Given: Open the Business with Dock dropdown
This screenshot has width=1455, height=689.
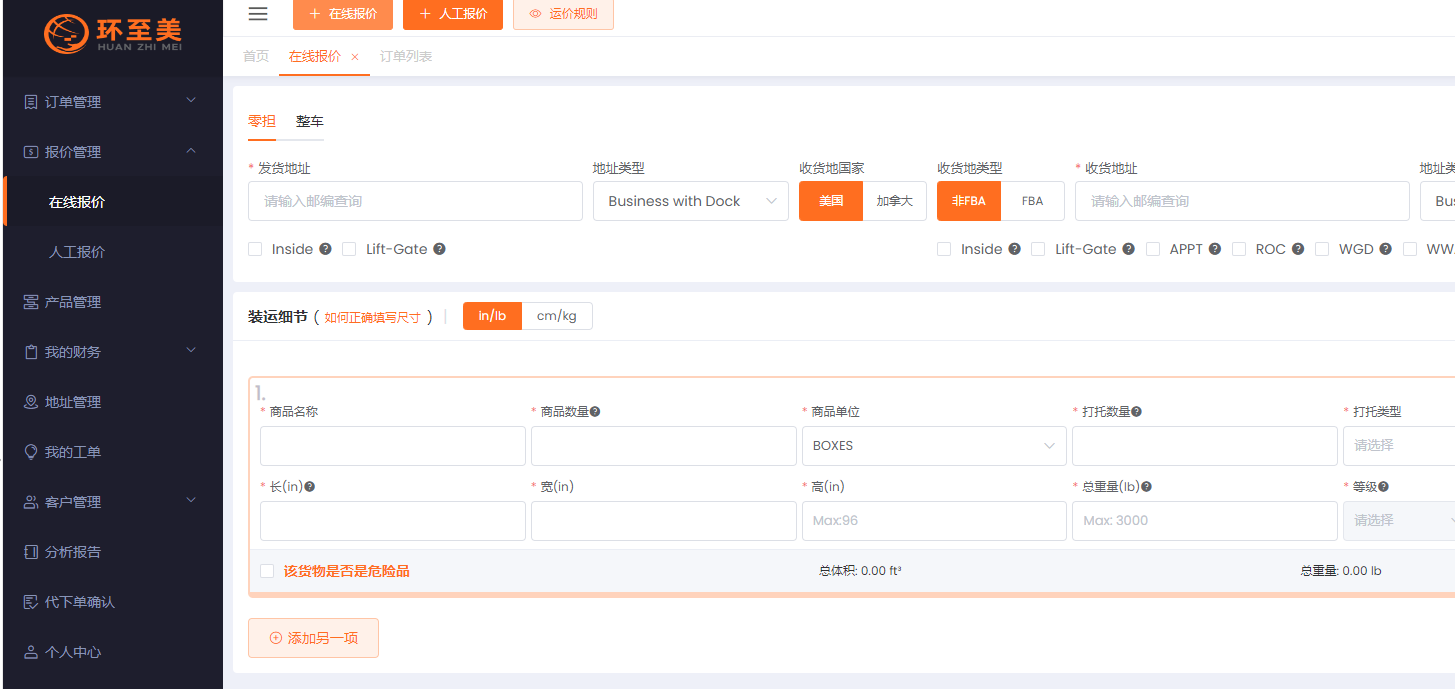Looking at the screenshot, I should tap(690, 201).
